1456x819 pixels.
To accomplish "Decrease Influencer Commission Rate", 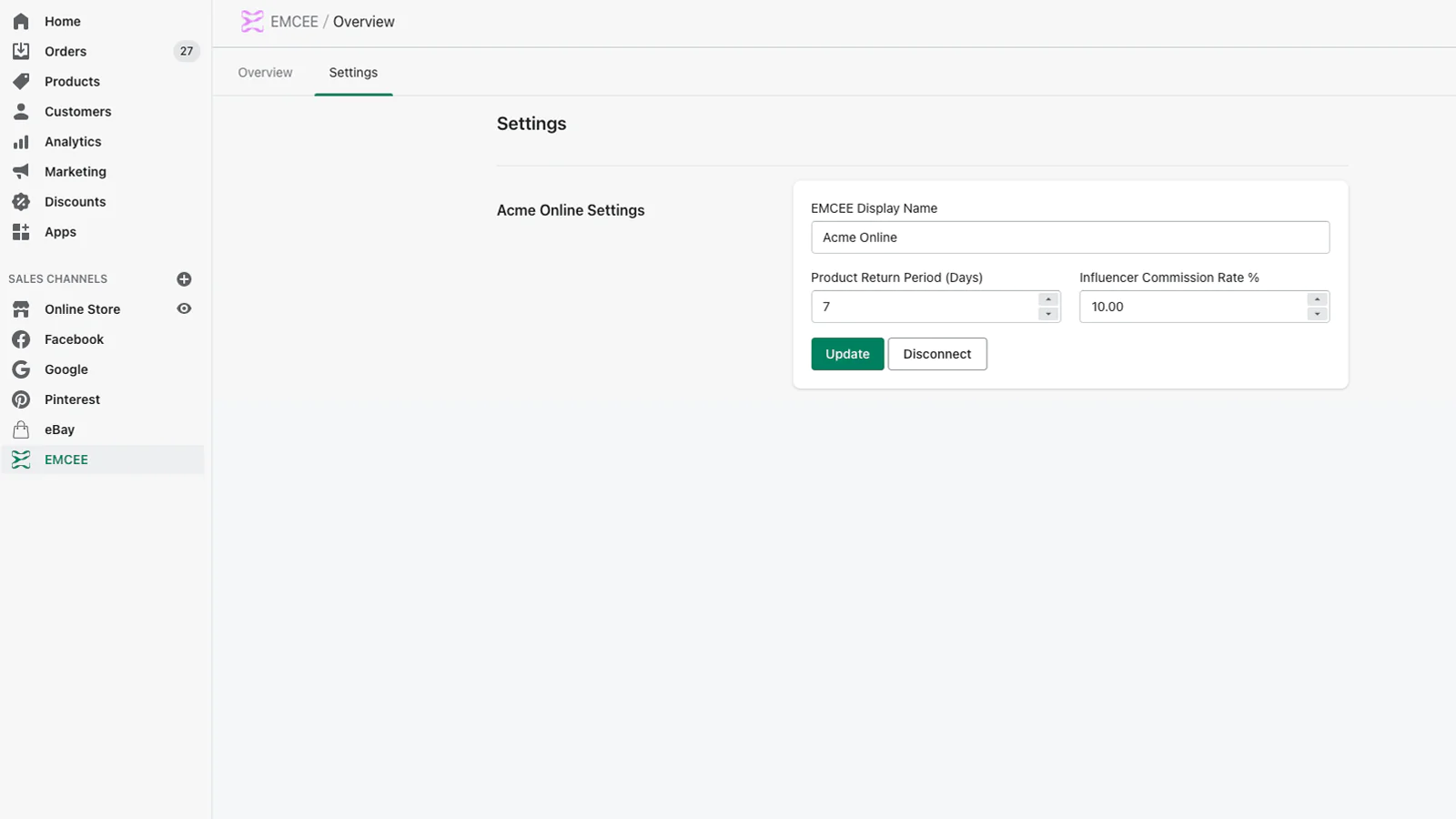I will click(x=1317, y=314).
